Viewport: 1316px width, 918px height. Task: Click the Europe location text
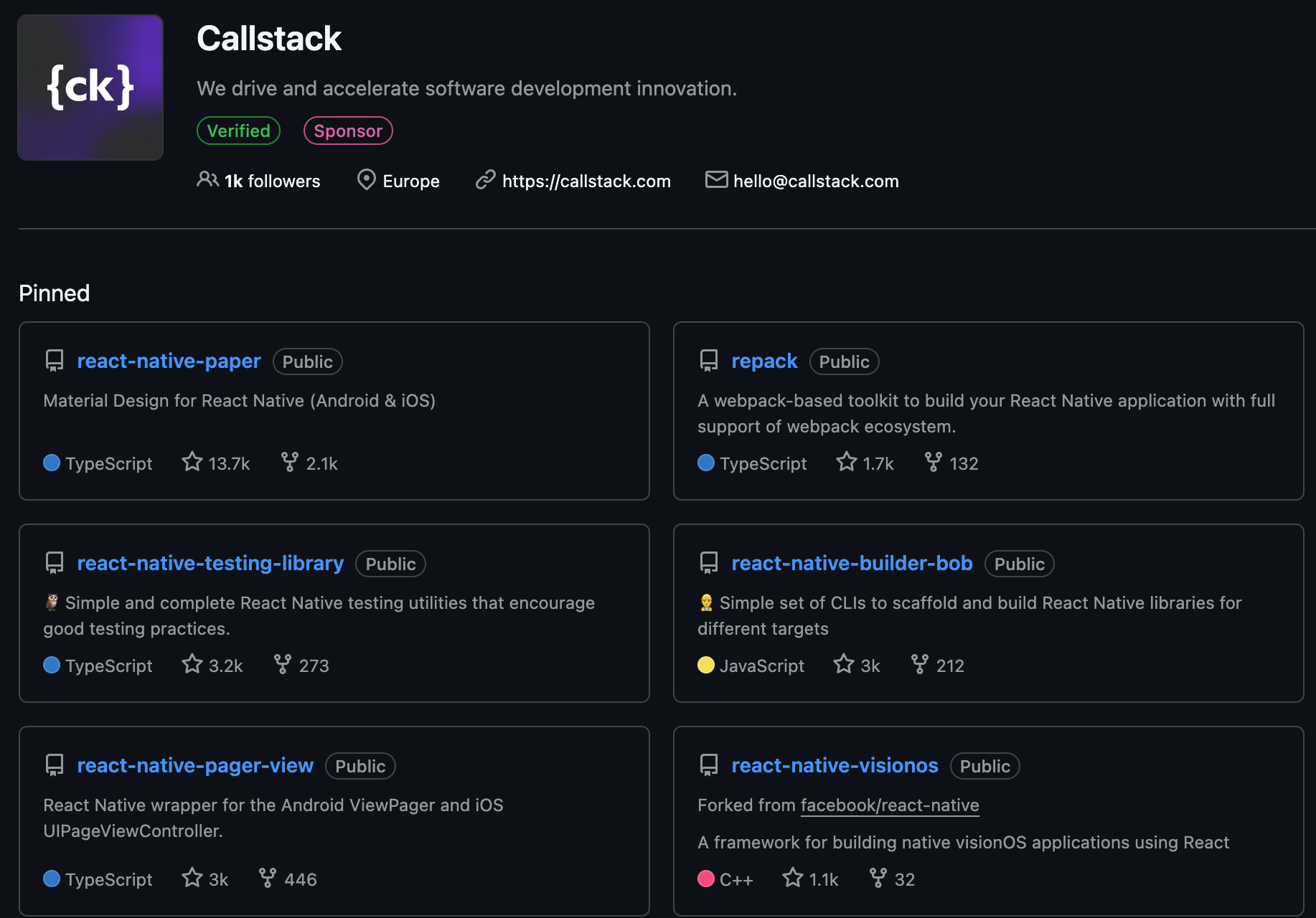pos(411,181)
